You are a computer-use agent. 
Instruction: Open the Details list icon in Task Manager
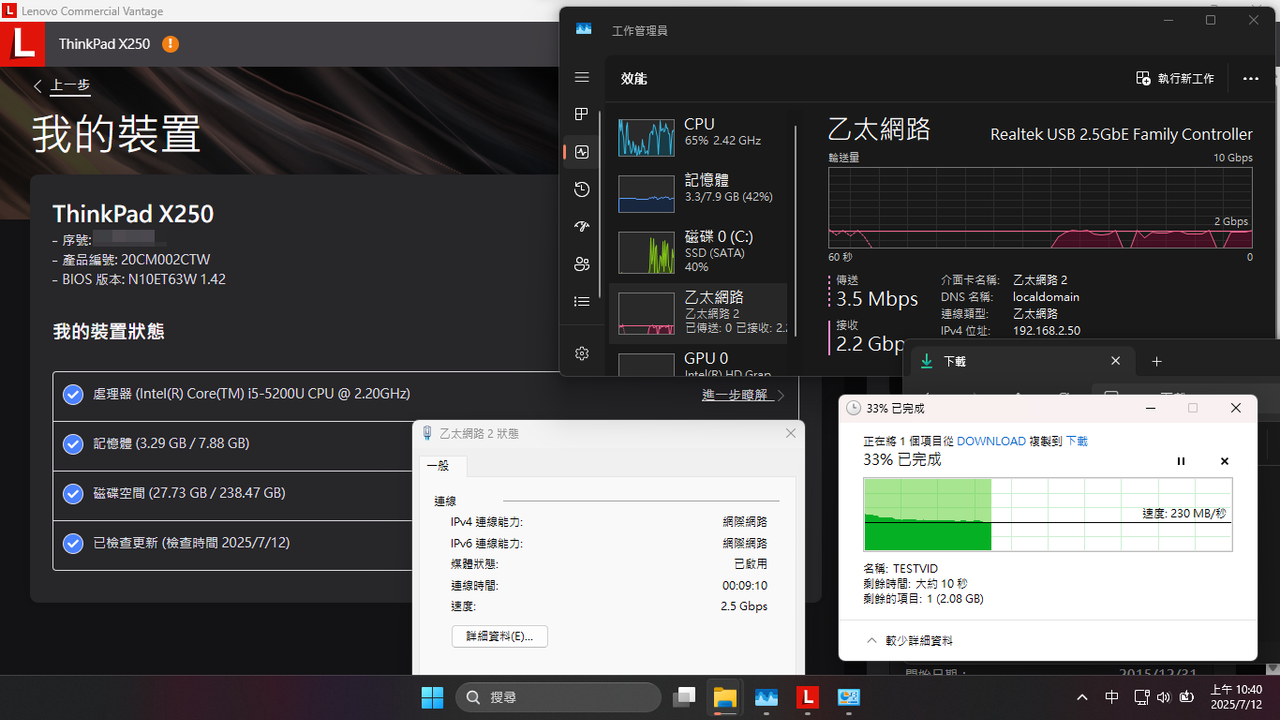coord(582,301)
